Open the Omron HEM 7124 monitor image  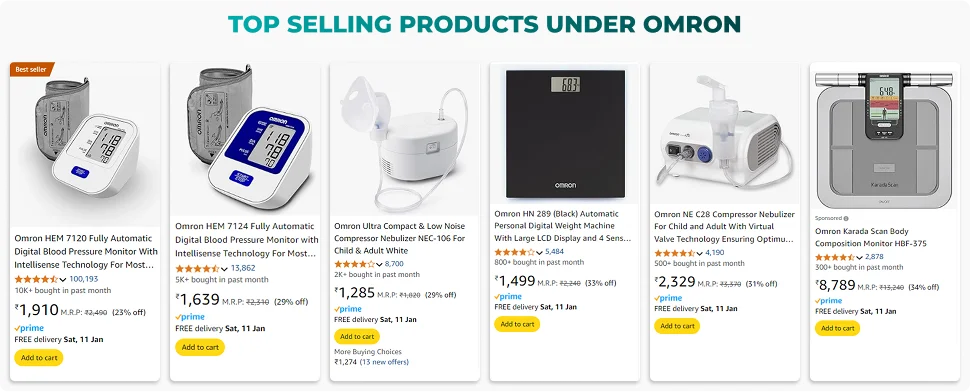[245, 137]
